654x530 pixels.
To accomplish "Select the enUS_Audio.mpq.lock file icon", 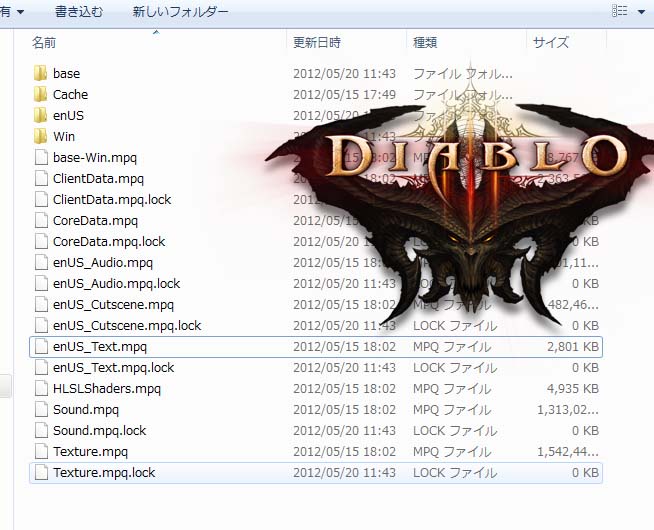I will [x=41, y=284].
